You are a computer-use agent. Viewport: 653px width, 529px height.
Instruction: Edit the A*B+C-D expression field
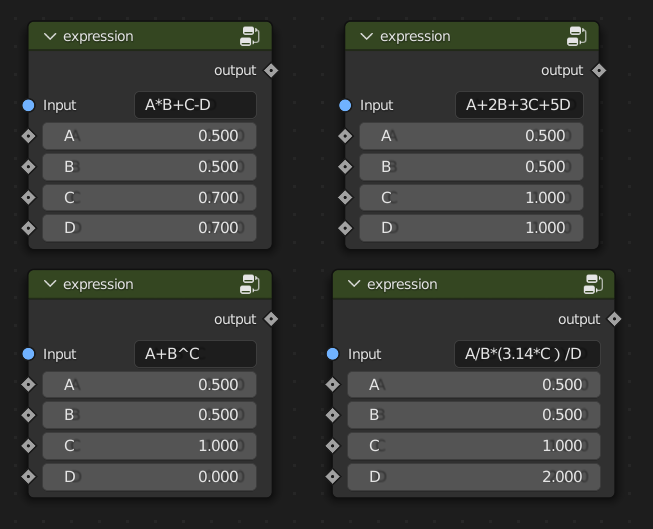coord(195,105)
